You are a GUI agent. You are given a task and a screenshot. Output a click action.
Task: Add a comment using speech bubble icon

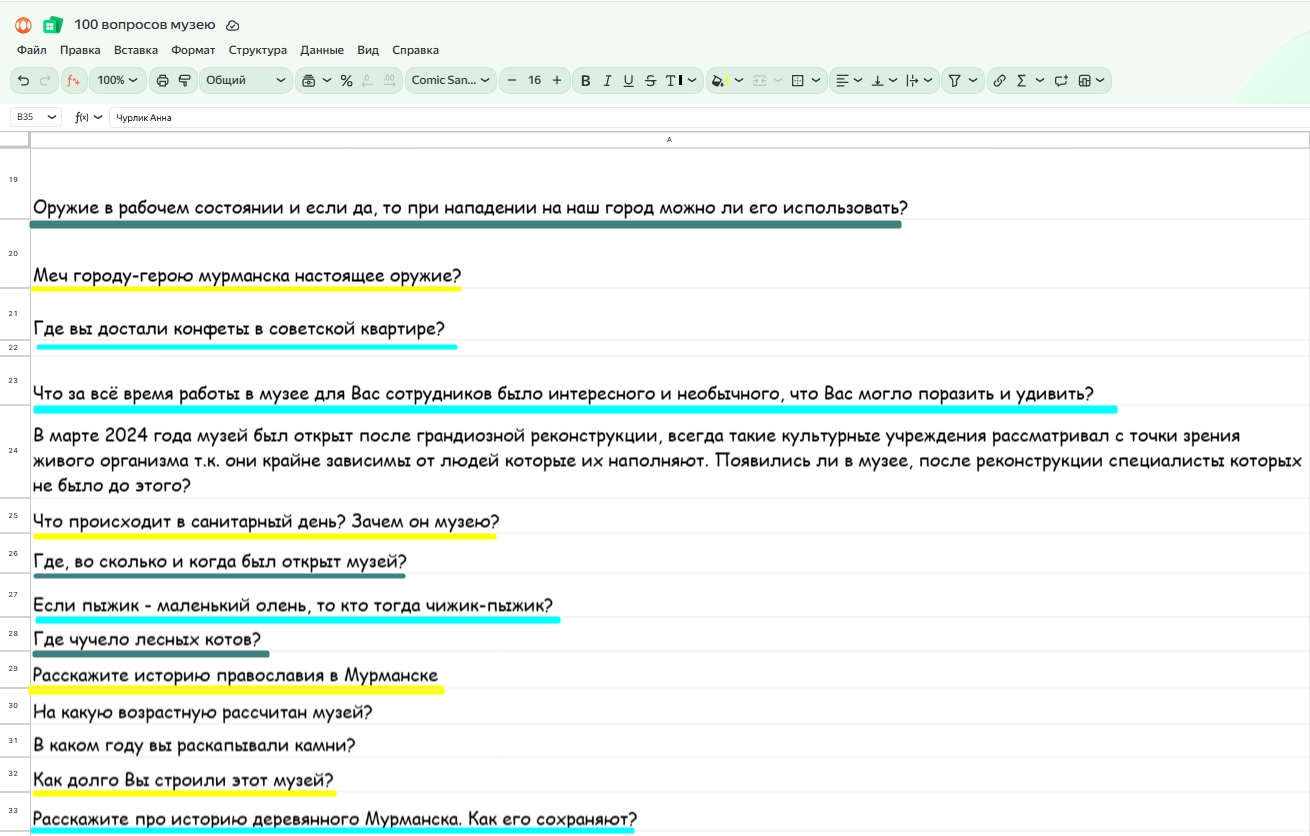pyautogui.click(x=1061, y=80)
